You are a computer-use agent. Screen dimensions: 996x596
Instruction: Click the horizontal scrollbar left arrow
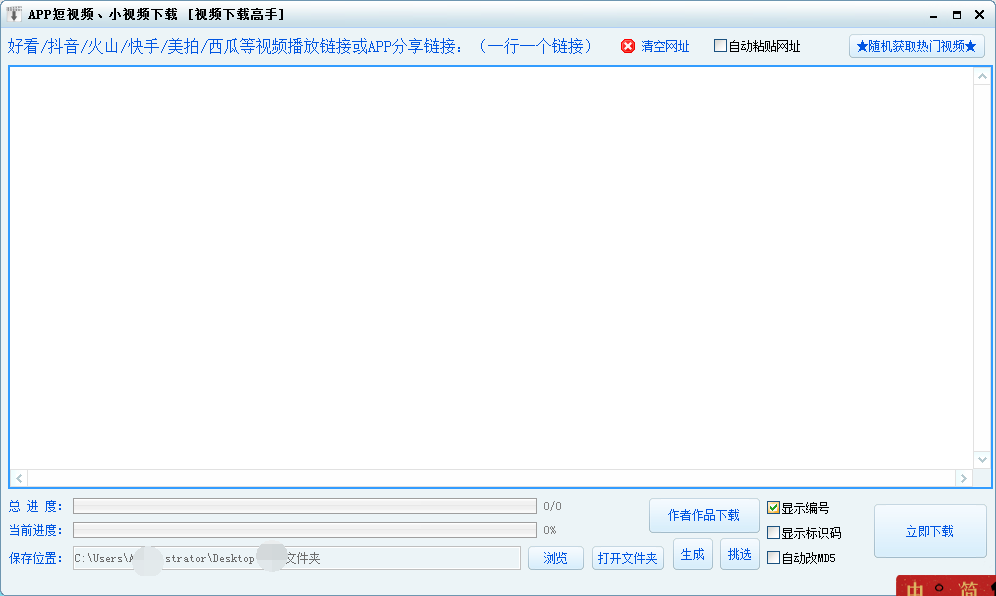(19, 478)
